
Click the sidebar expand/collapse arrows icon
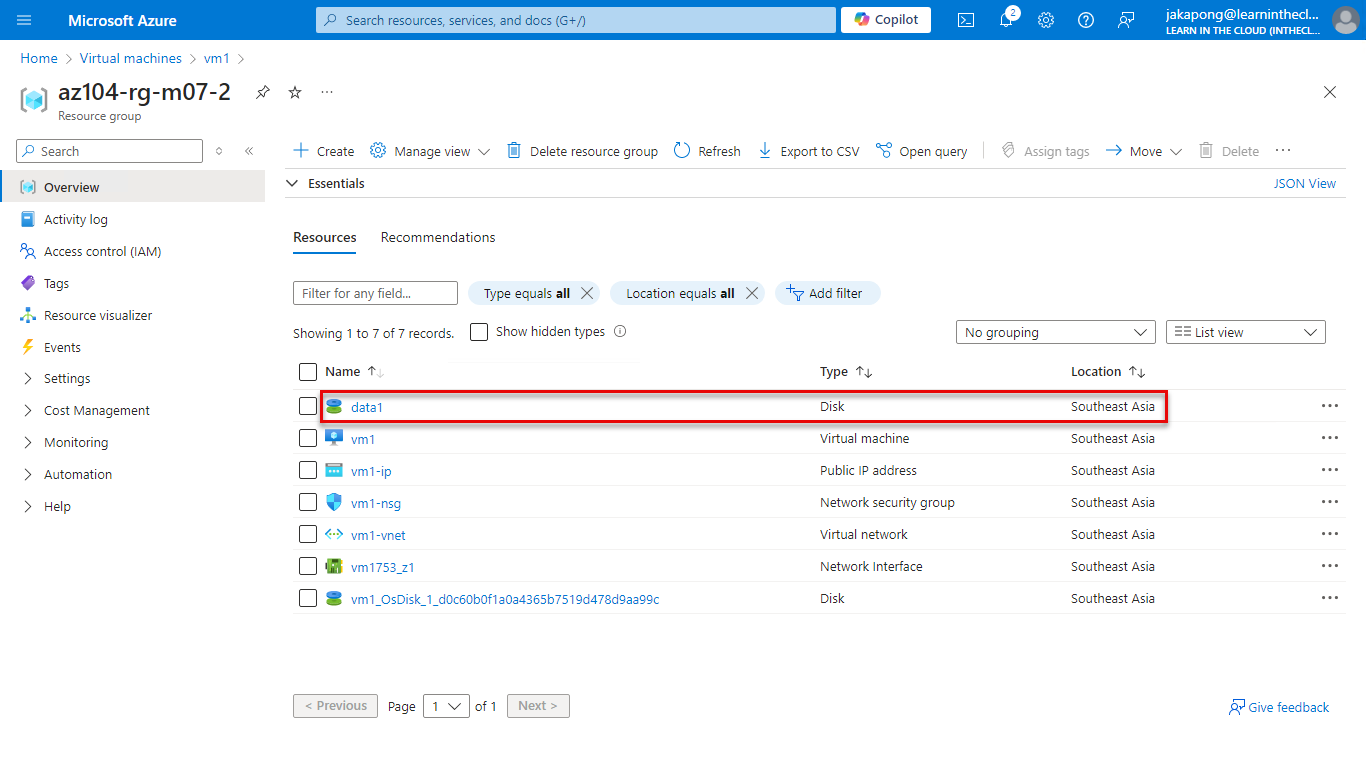[220, 151]
